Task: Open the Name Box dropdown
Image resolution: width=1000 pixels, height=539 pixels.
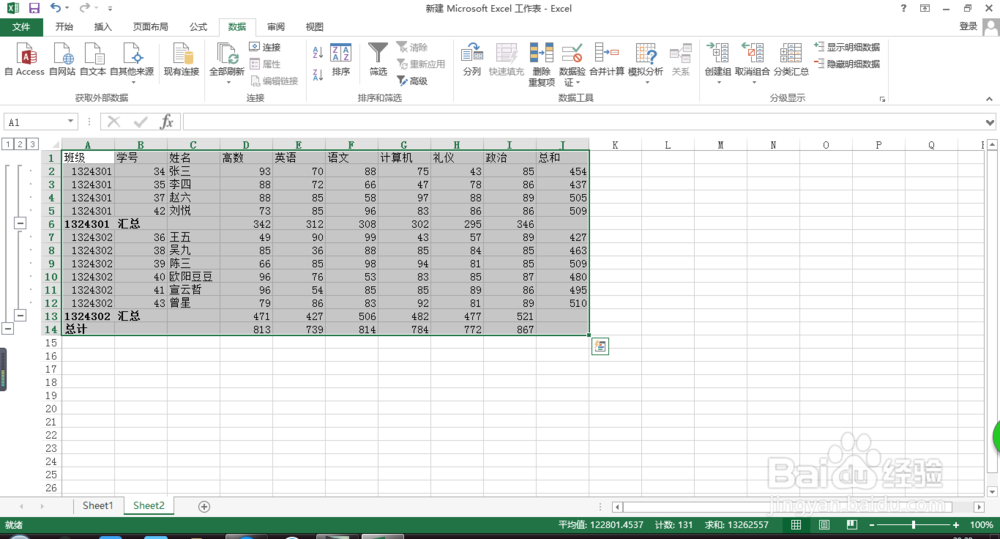Action: [x=70, y=122]
